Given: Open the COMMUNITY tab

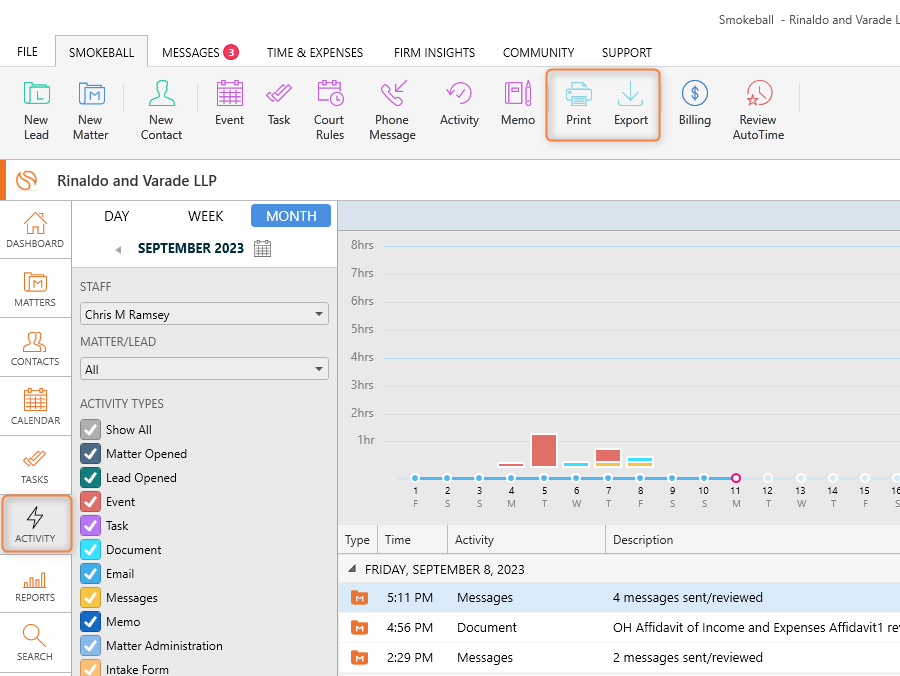Looking at the screenshot, I should [x=538, y=52].
